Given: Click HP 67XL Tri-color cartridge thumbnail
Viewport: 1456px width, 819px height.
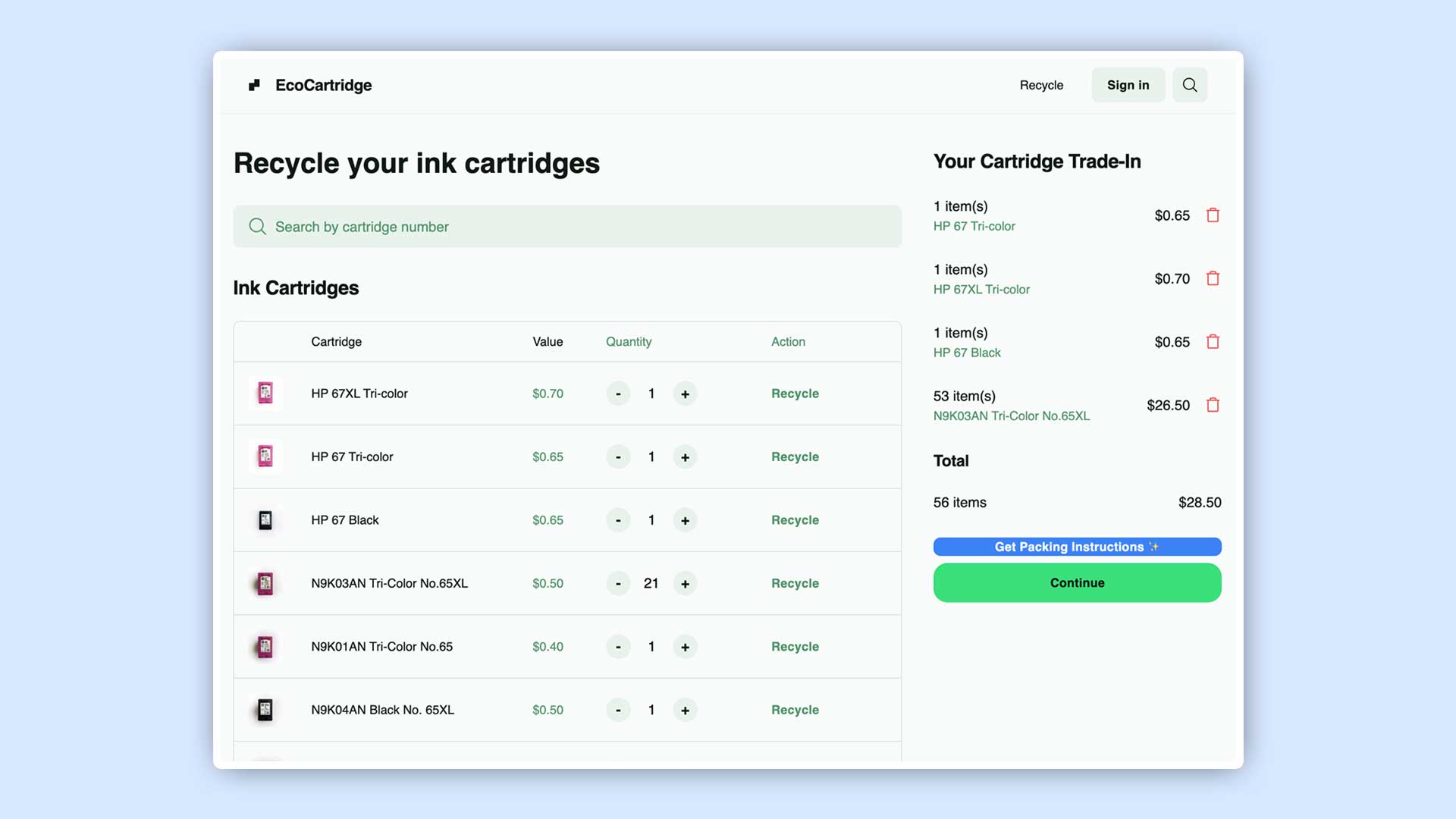Looking at the screenshot, I should click(265, 393).
